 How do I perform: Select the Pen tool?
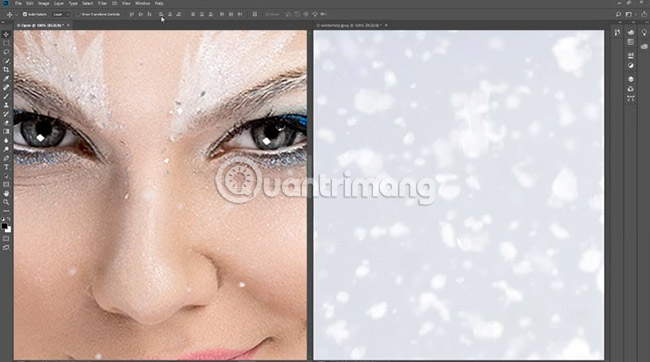[x=6, y=158]
